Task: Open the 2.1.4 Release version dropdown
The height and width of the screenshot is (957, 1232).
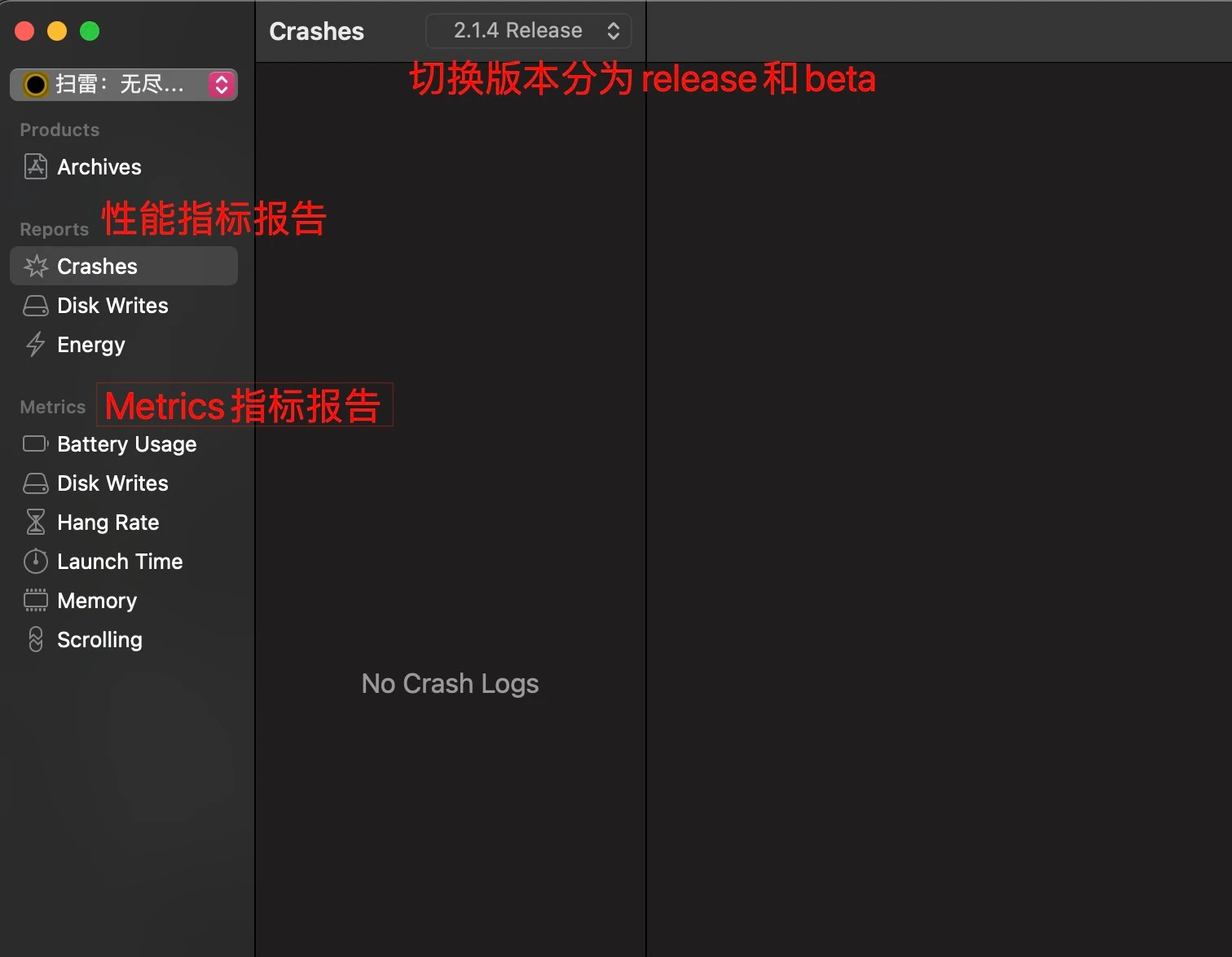Action: (x=529, y=31)
